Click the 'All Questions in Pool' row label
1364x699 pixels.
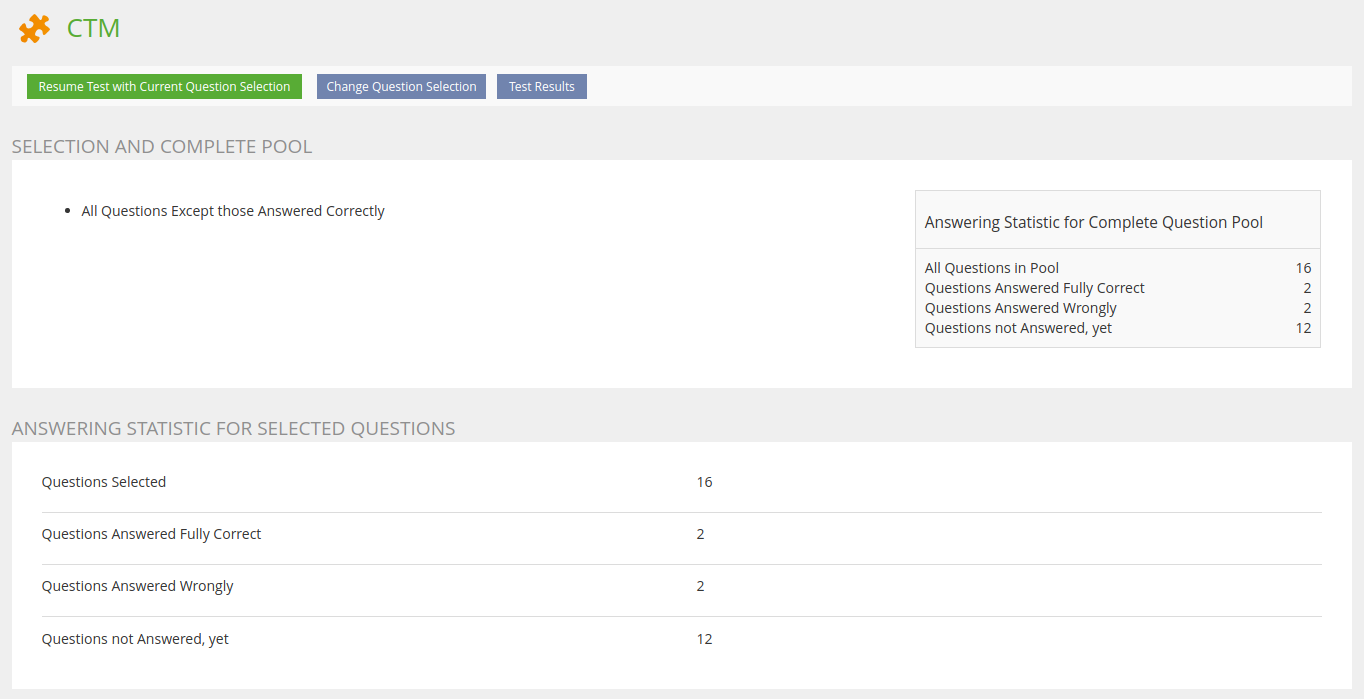(991, 268)
